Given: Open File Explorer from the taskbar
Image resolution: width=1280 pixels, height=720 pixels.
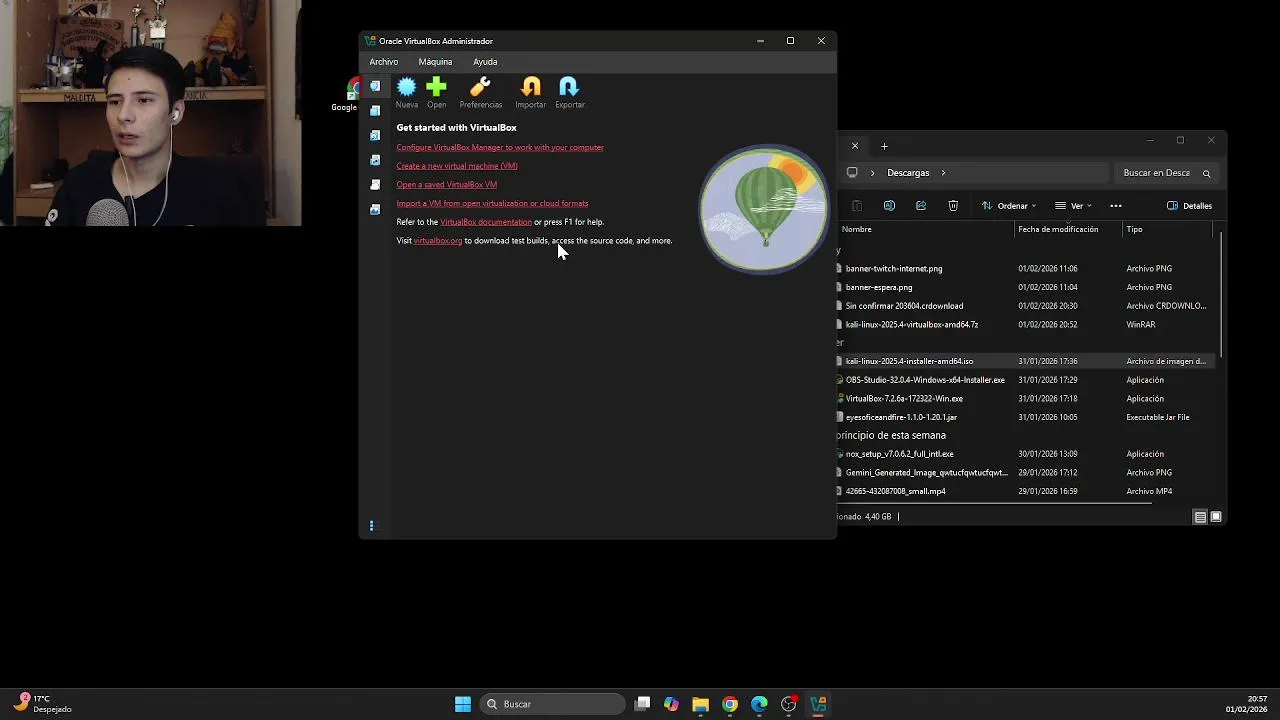Looking at the screenshot, I should tap(700, 704).
